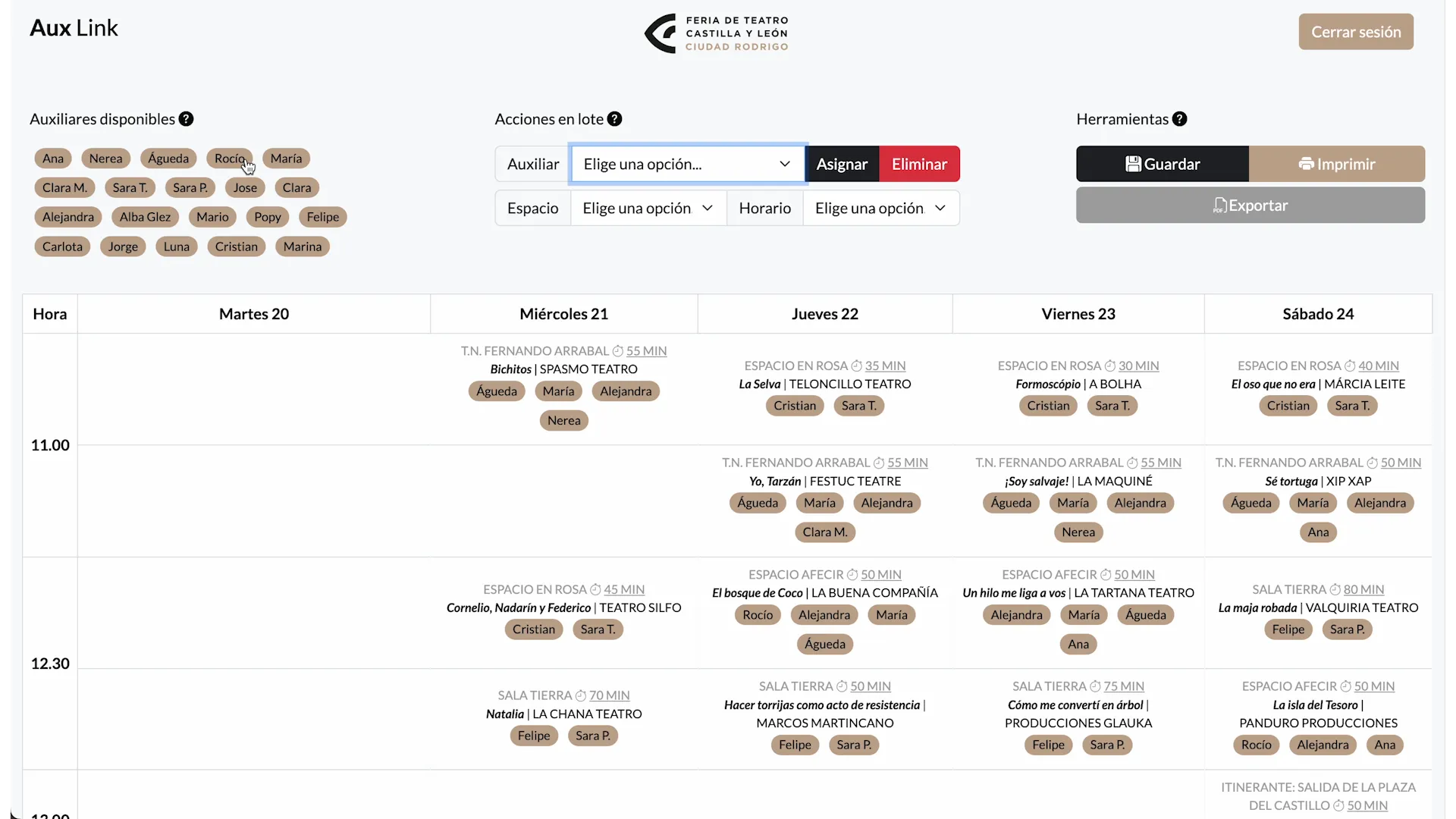This screenshot has width=1456, height=819.
Task: Select available auxiliar tag Jorge
Action: (123, 246)
